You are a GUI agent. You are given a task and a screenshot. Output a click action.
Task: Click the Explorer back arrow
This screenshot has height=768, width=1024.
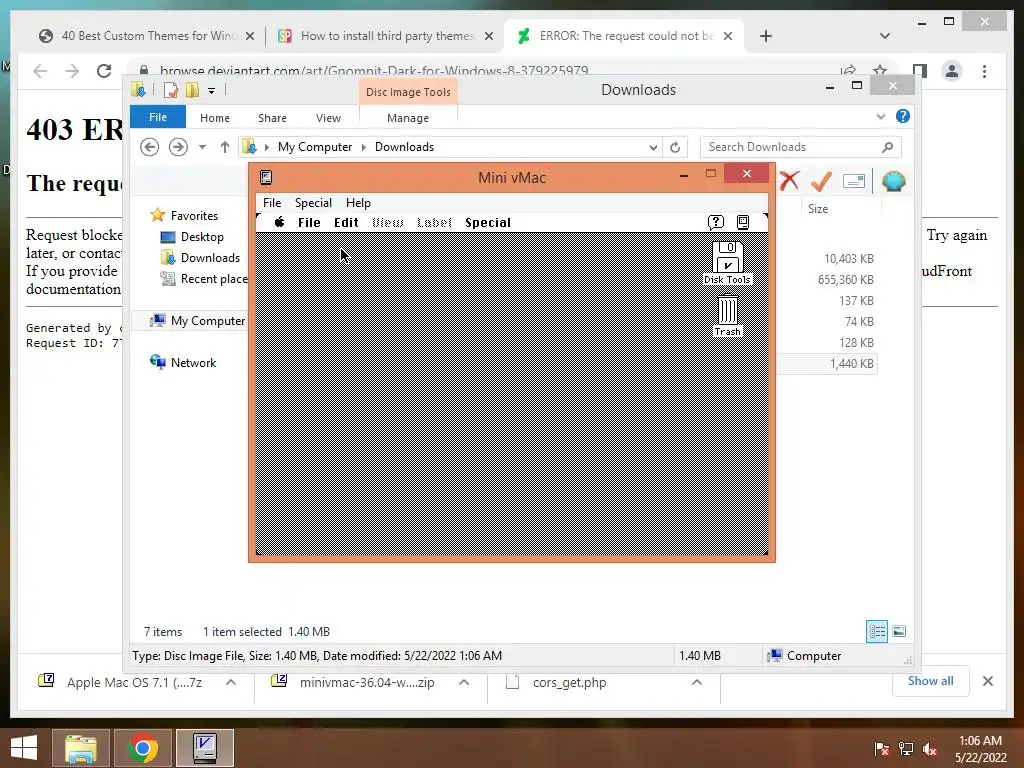pyautogui.click(x=150, y=147)
